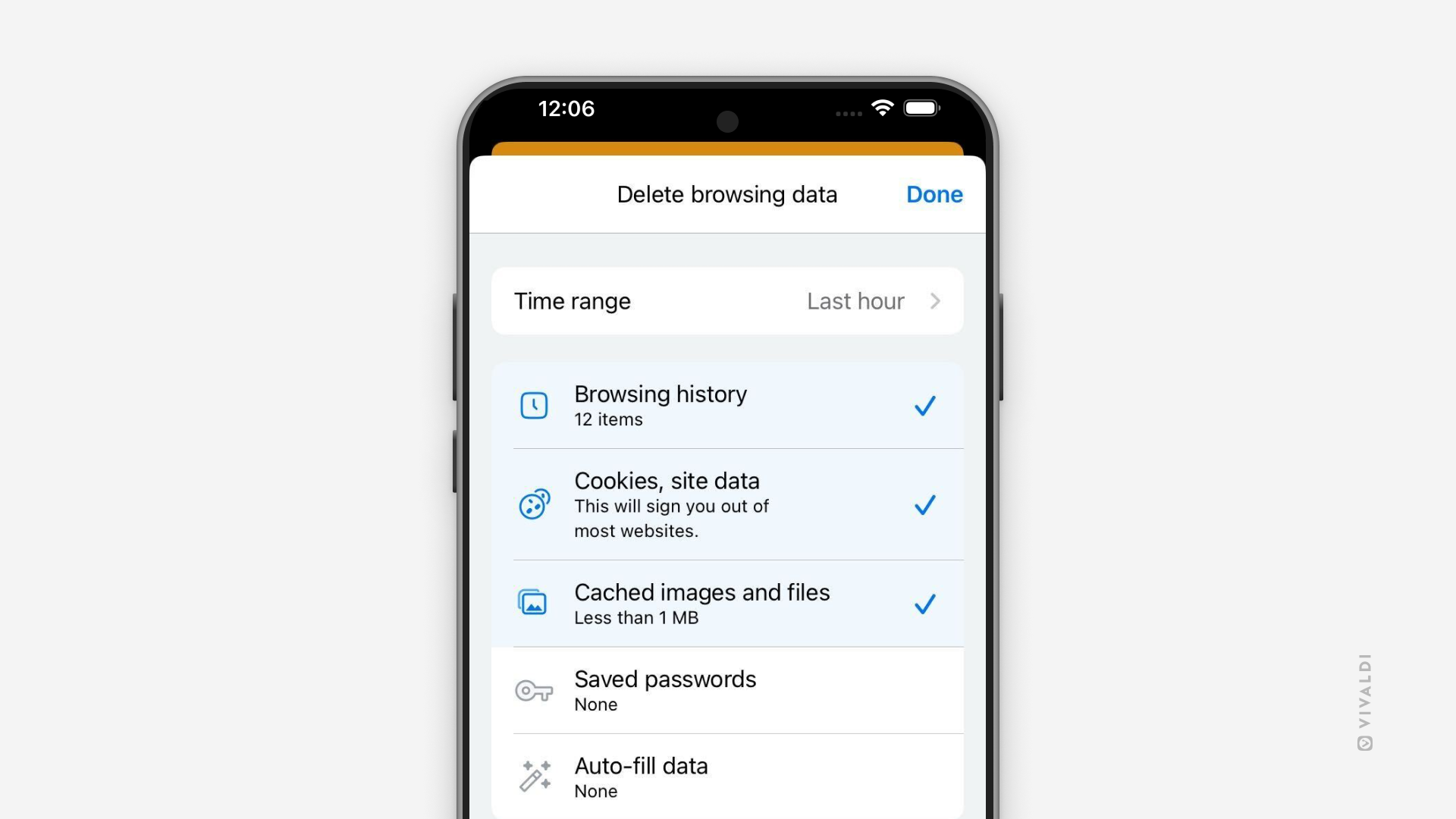Click the auto-fill data icon
The image size is (1456, 819).
click(x=534, y=775)
